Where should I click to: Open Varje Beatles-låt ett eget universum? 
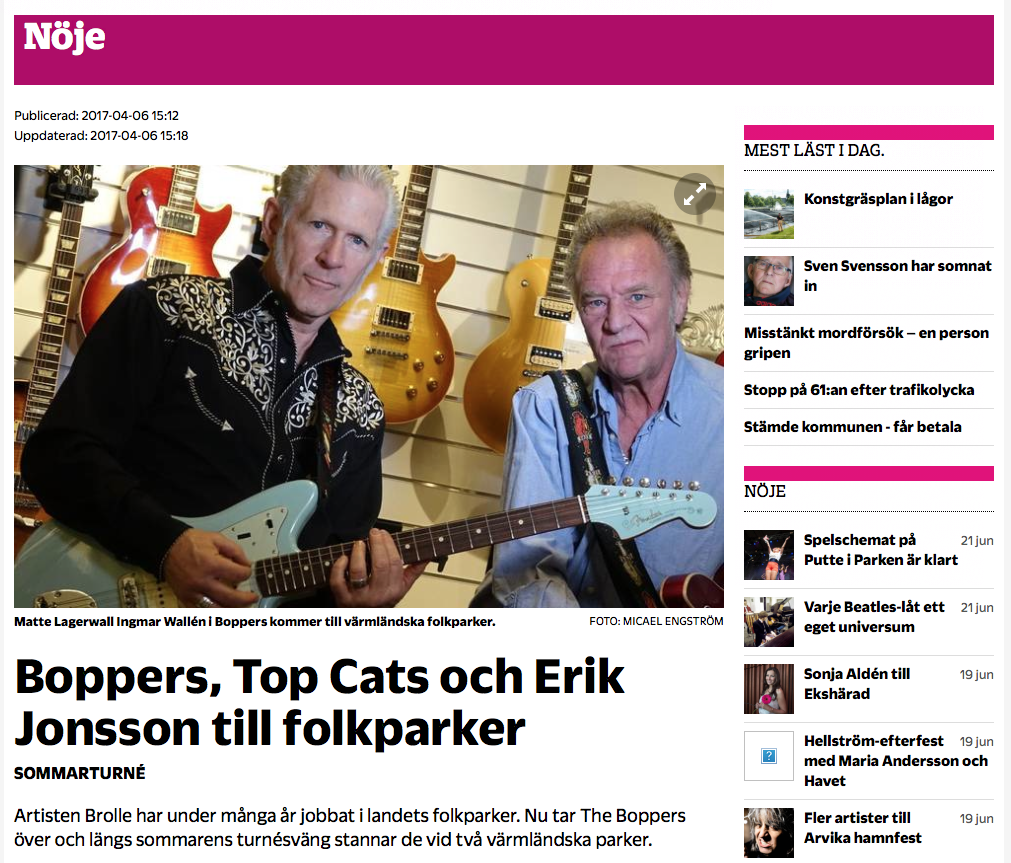(874, 617)
